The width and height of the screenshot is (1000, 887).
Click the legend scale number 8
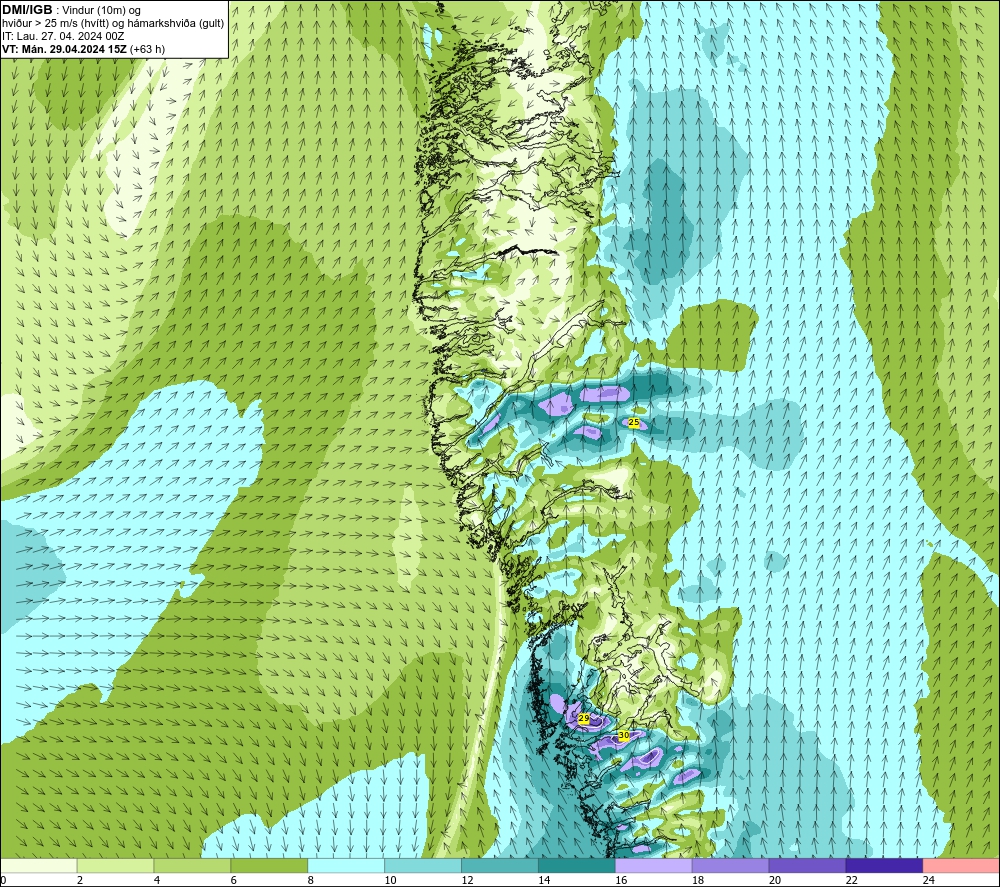coord(311,880)
